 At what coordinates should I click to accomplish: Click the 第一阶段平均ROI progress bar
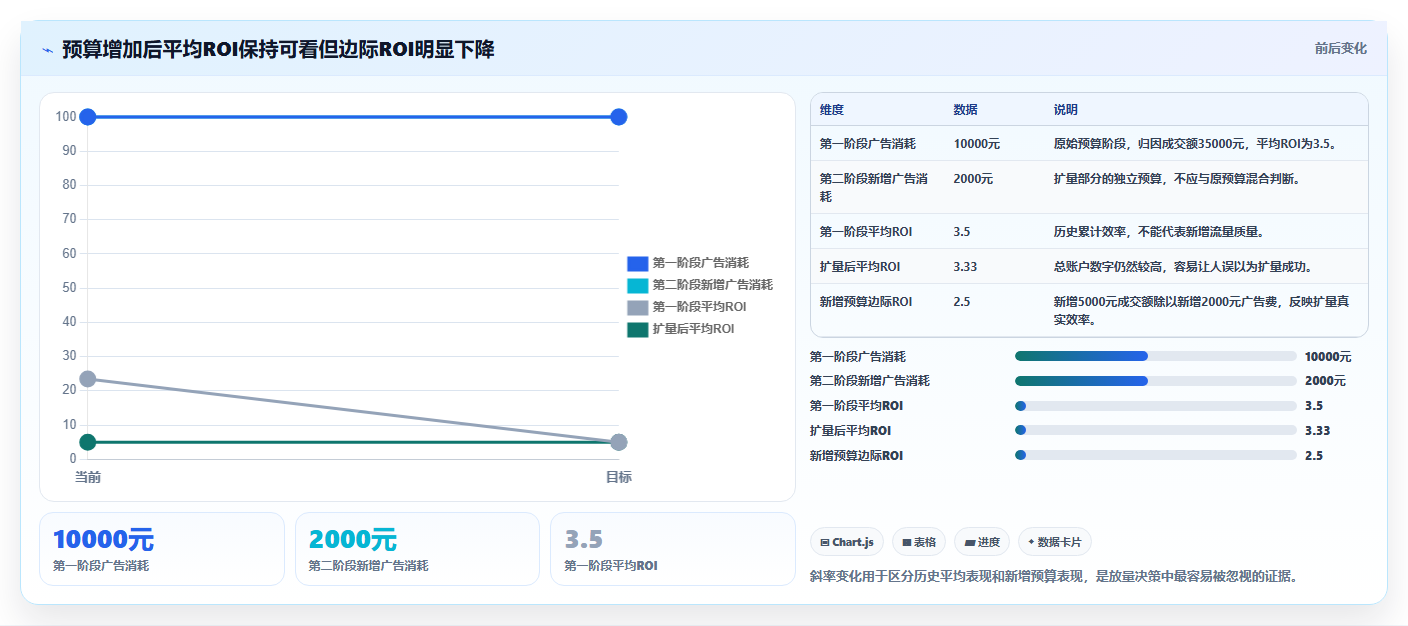coord(1155,406)
